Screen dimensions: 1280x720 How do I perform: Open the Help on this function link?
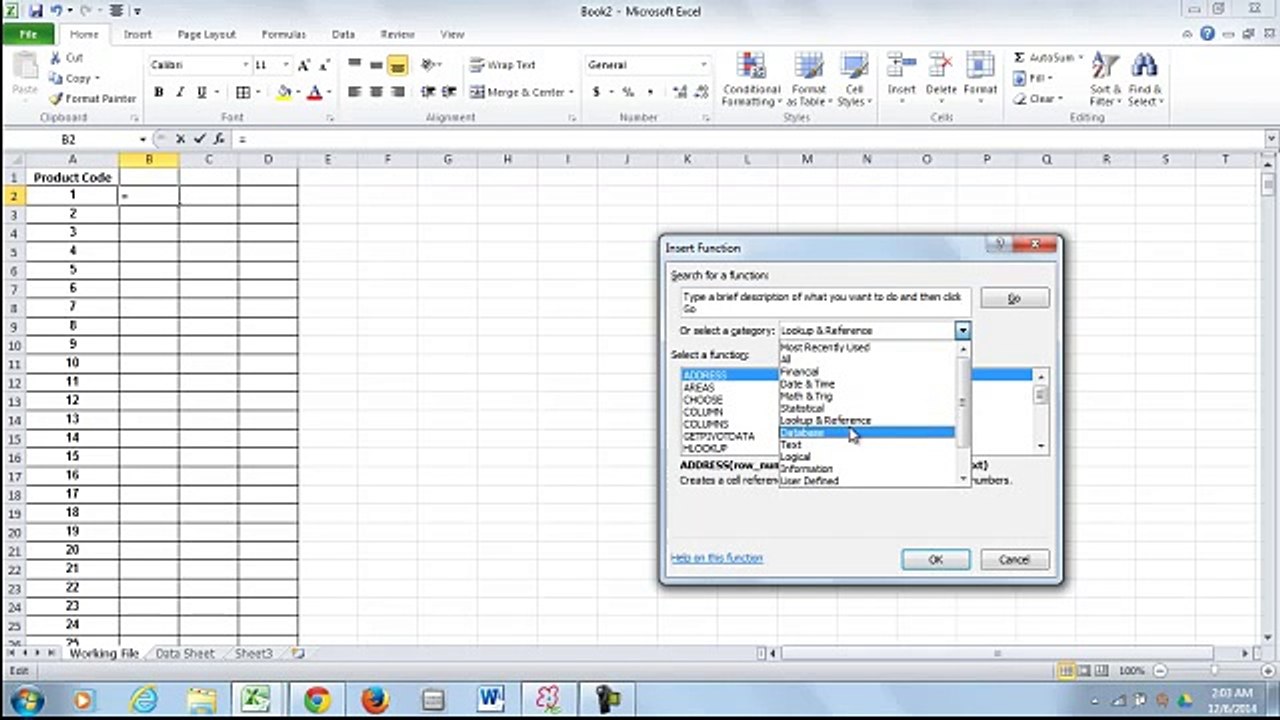717,558
